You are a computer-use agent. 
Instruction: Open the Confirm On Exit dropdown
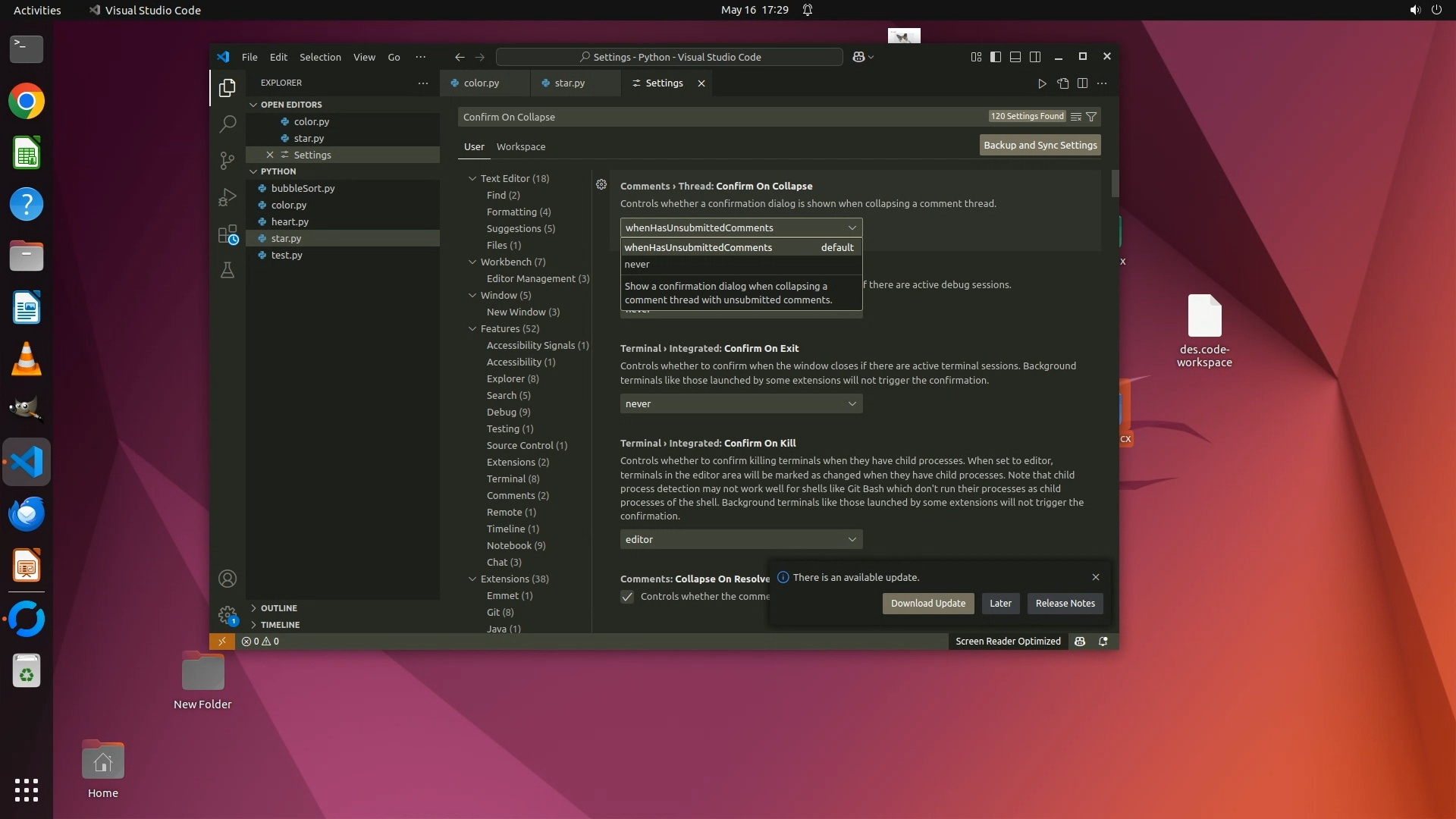(741, 403)
